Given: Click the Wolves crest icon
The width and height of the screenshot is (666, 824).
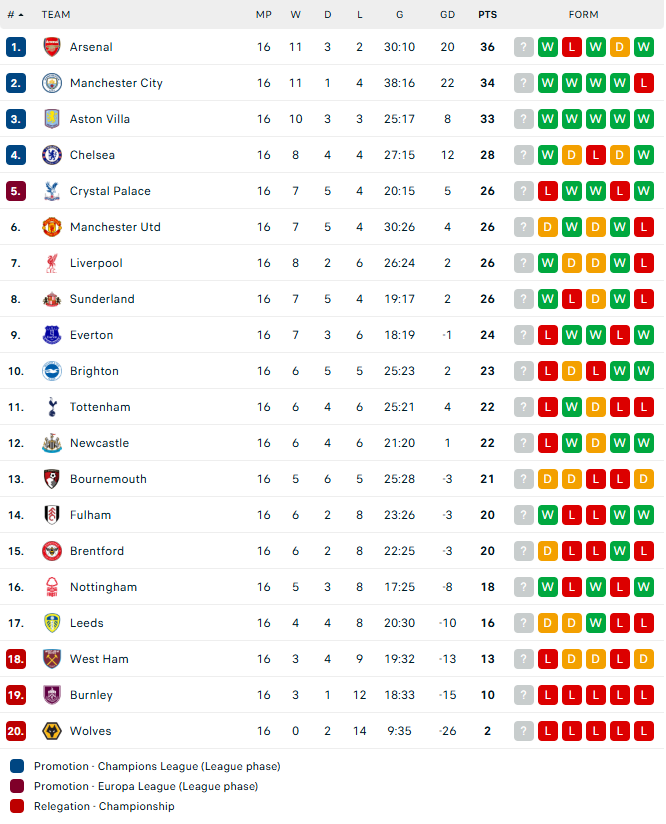Looking at the screenshot, I should (x=52, y=731).
